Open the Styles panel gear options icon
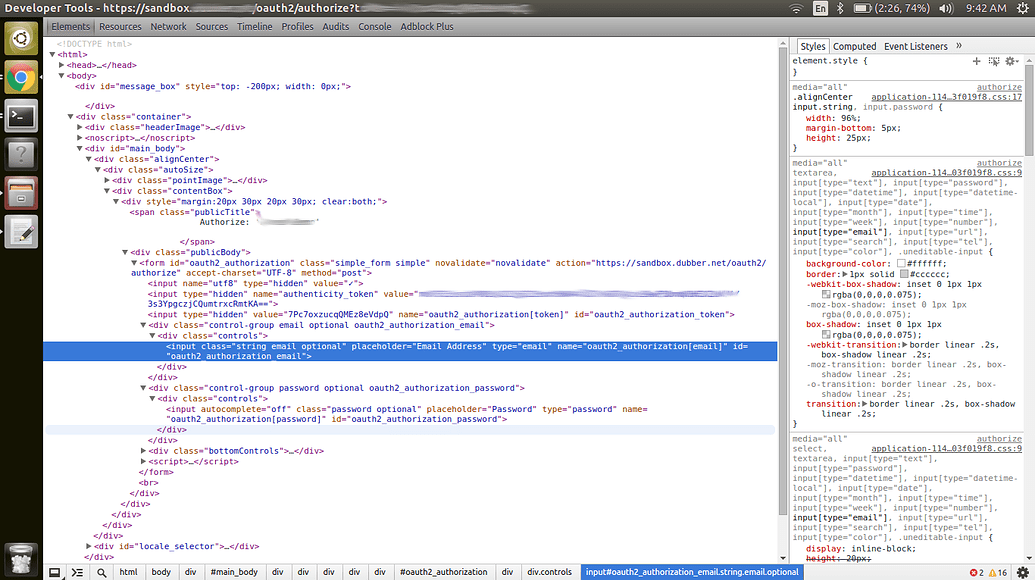The height and width of the screenshot is (580, 1035). [x=1010, y=61]
